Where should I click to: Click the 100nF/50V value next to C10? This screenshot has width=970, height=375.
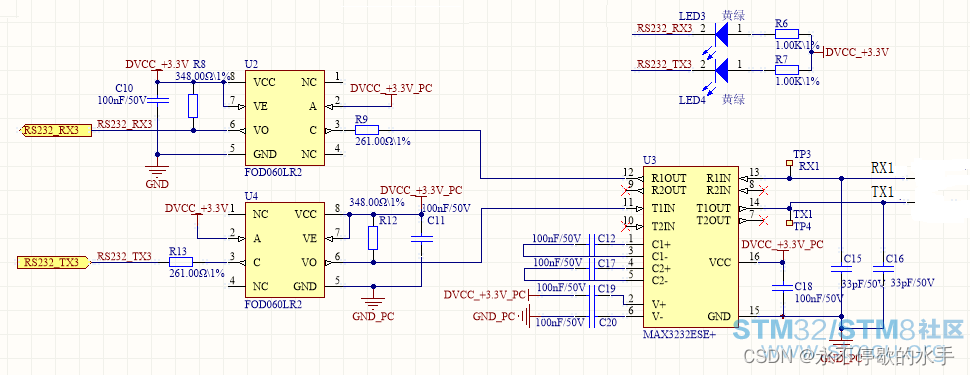click(x=121, y=100)
